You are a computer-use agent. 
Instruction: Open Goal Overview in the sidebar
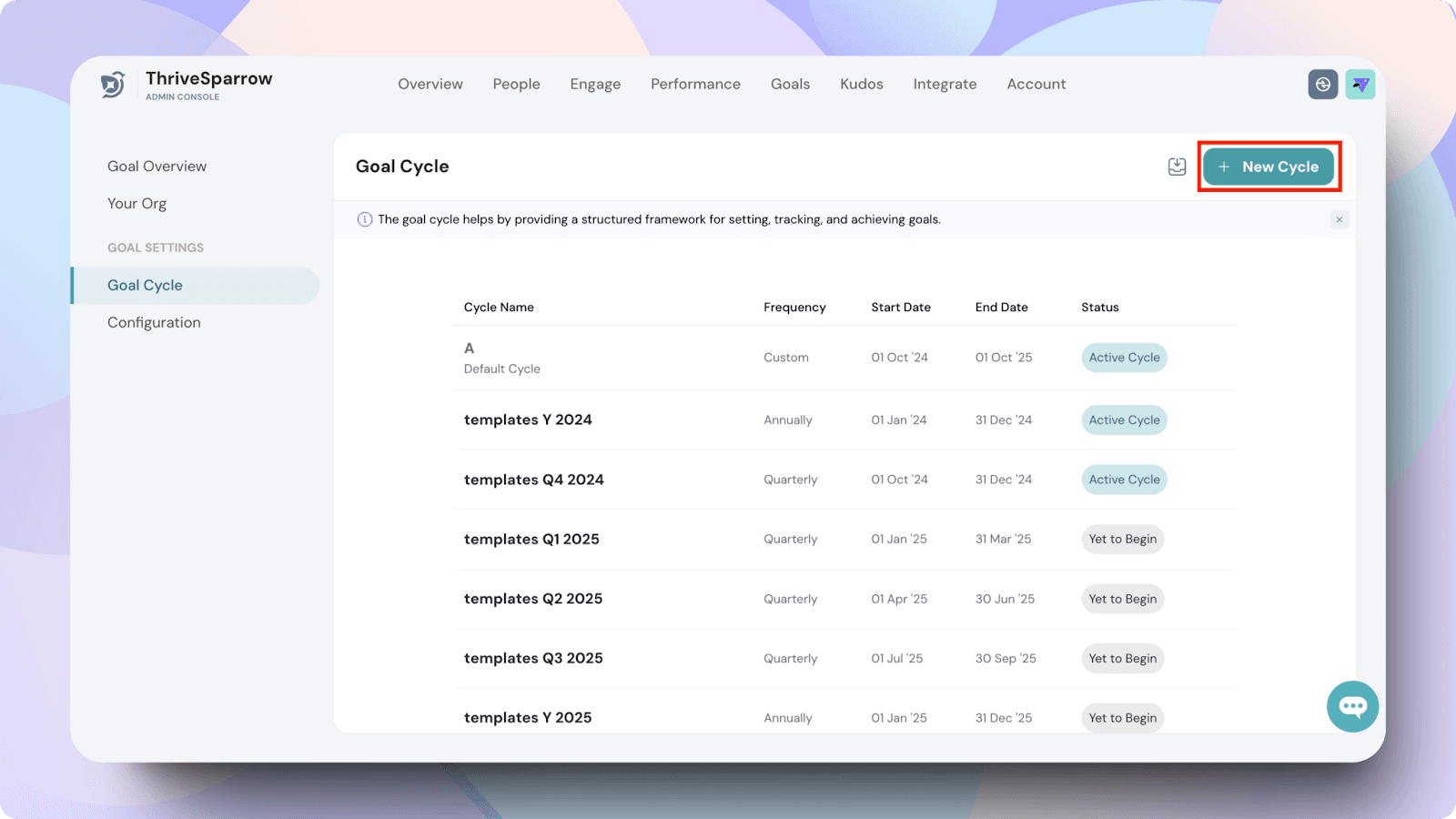coord(157,167)
